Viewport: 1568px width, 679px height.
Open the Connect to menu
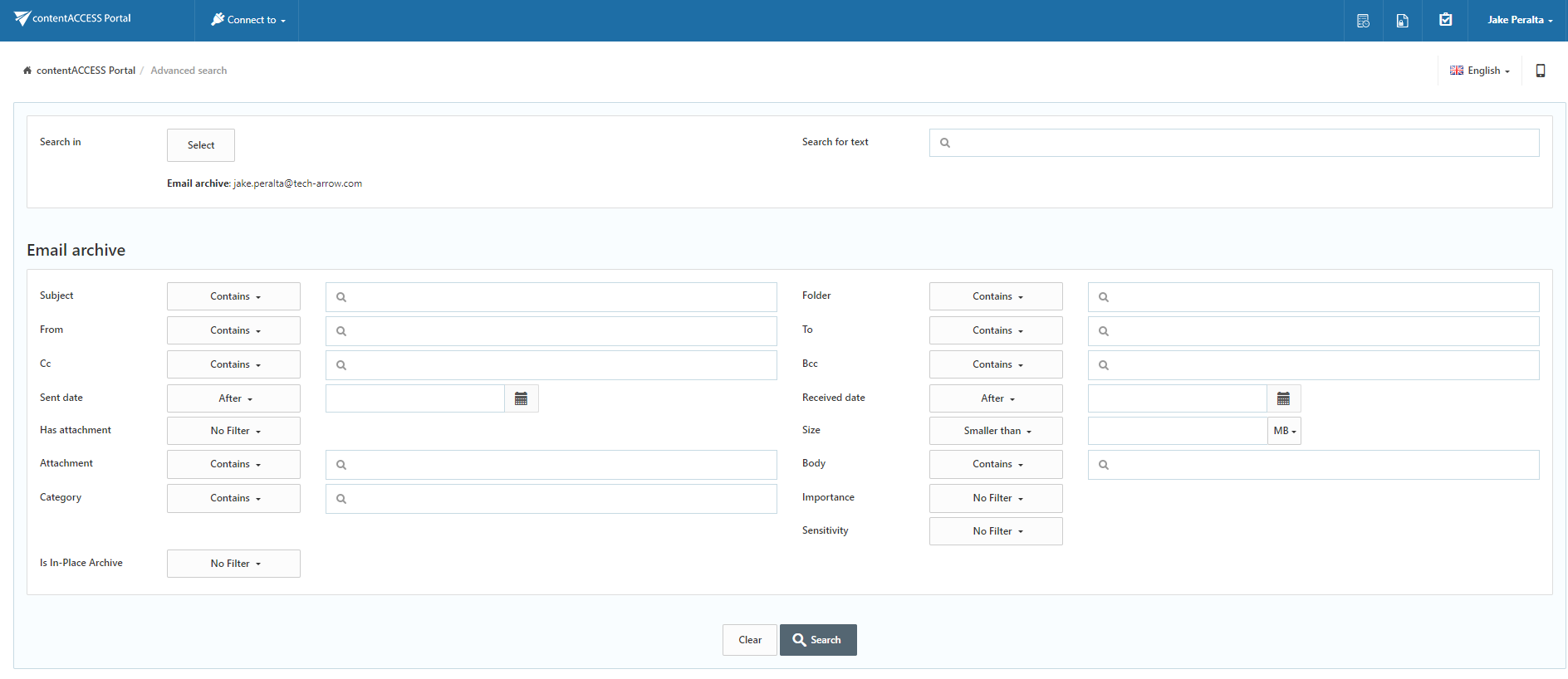(x=247, y=20)
